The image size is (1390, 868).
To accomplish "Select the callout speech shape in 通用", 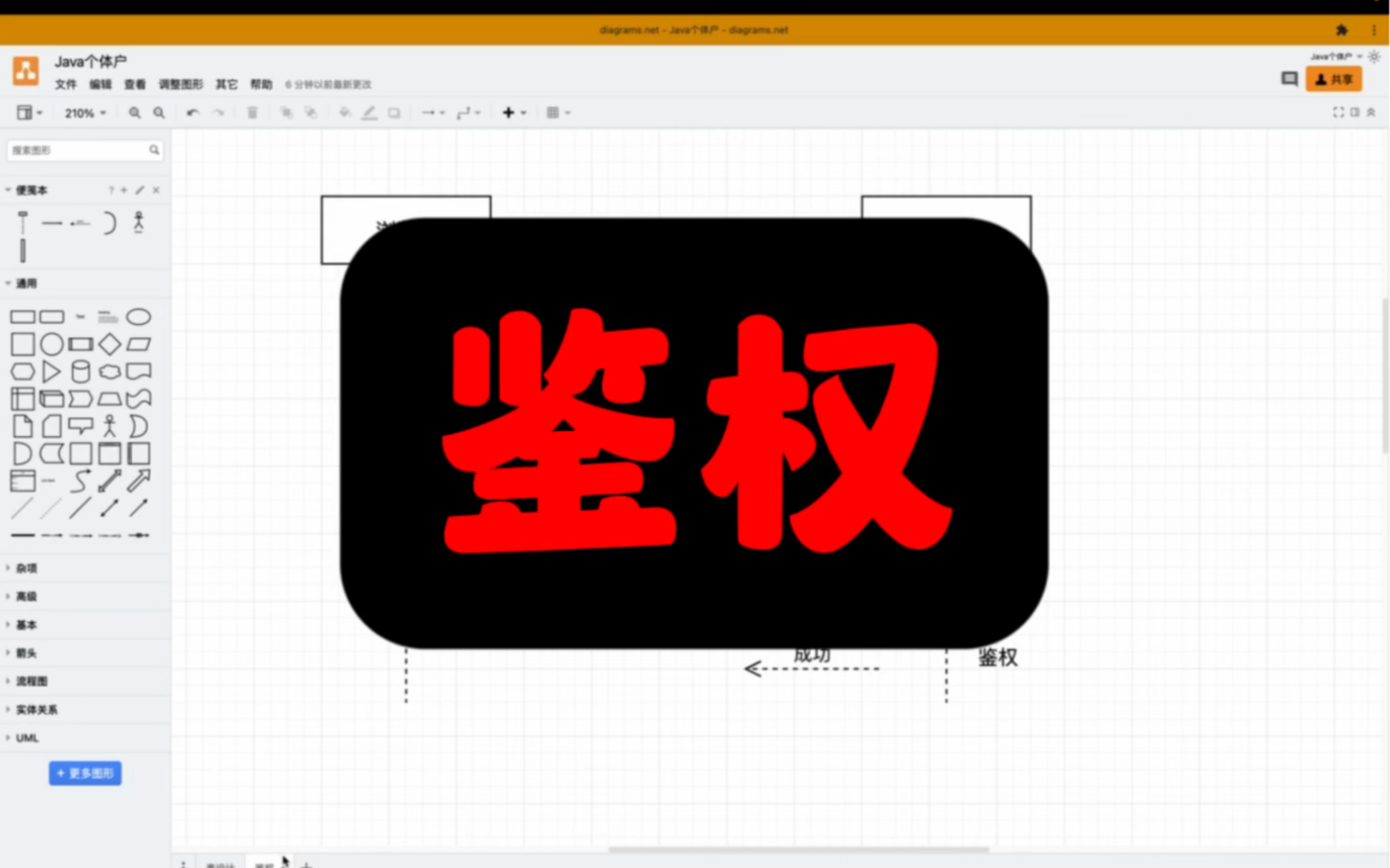I will click(80, 426).
